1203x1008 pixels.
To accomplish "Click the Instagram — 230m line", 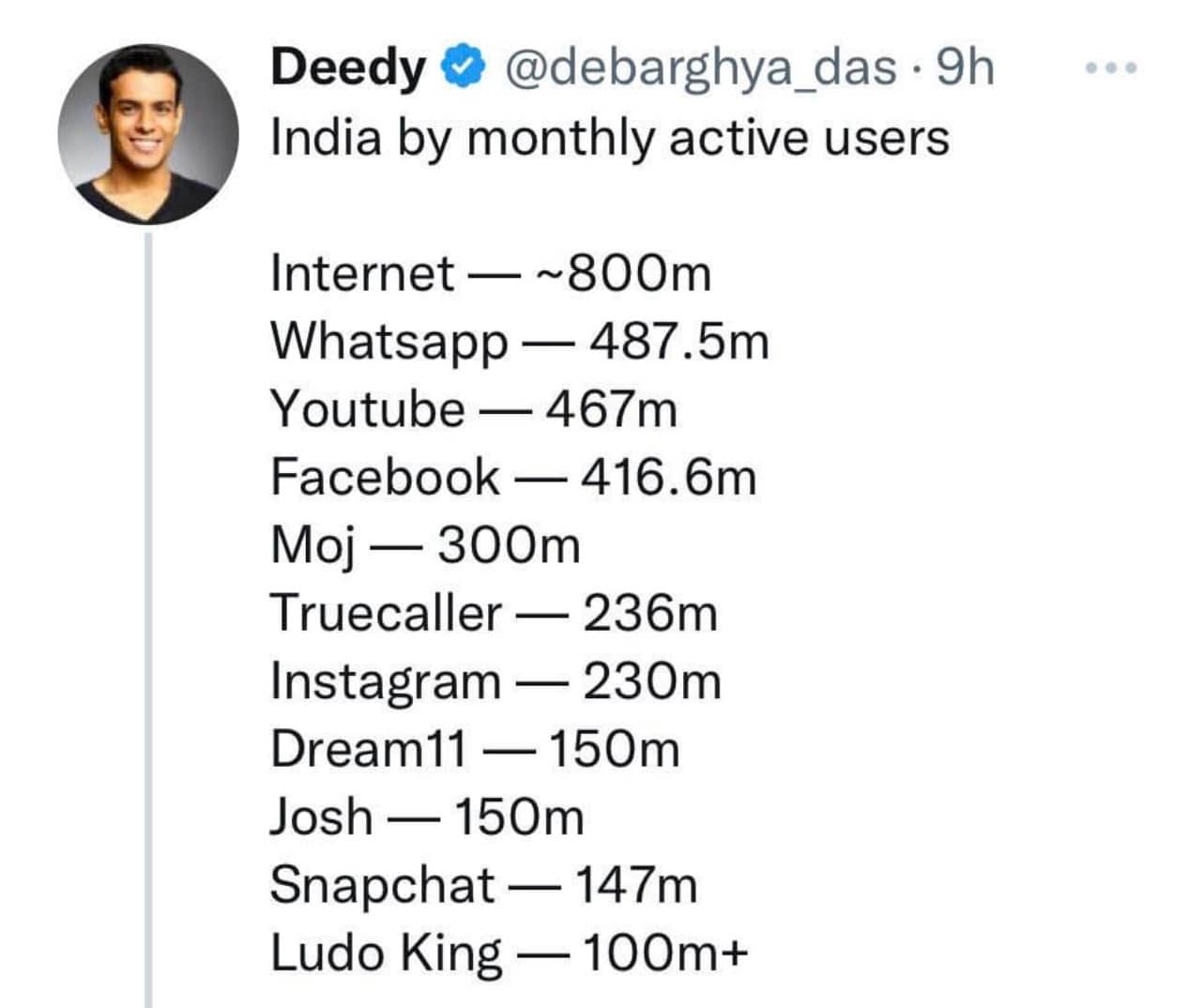I will [496, 682].
